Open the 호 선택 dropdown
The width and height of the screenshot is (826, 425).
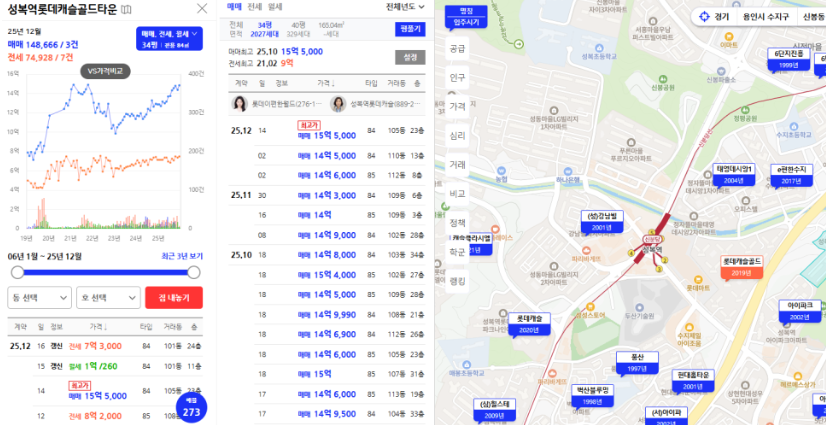pos(109,298)
